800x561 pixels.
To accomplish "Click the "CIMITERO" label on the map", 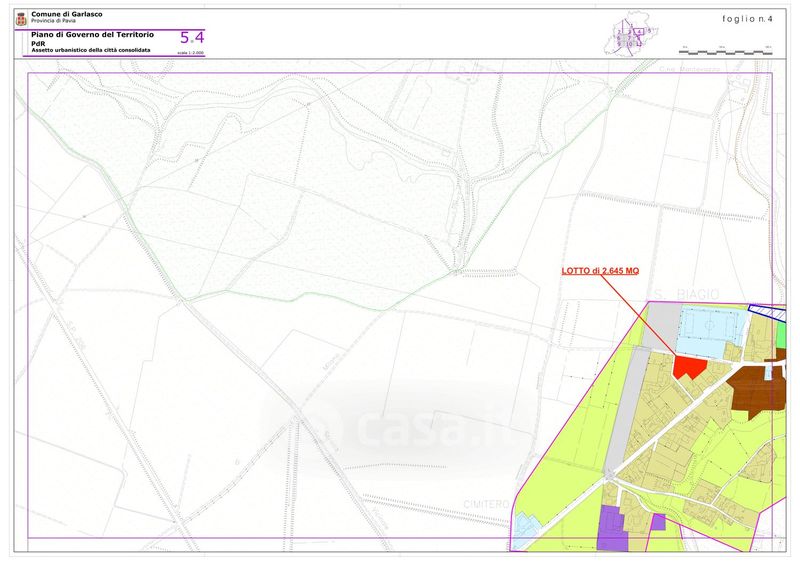I will pyautogui.click(x=487, y=503).
